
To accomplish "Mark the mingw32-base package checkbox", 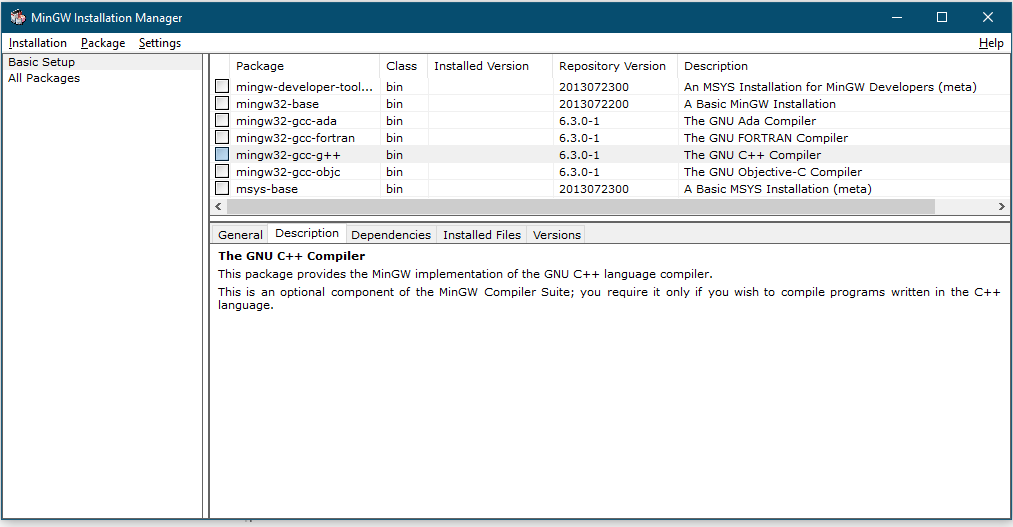I will 222,103.
